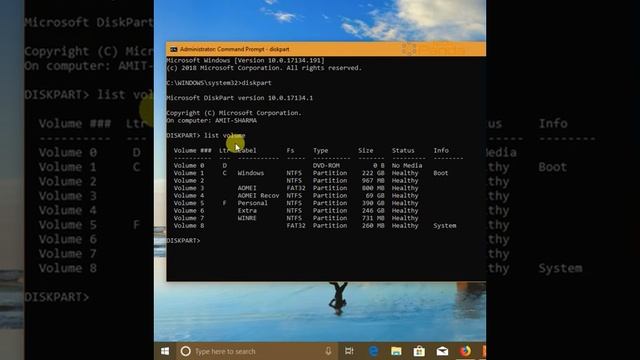Click the Command Prompt icon in title bar
The image size is (640, 360).
coord(173,49)
